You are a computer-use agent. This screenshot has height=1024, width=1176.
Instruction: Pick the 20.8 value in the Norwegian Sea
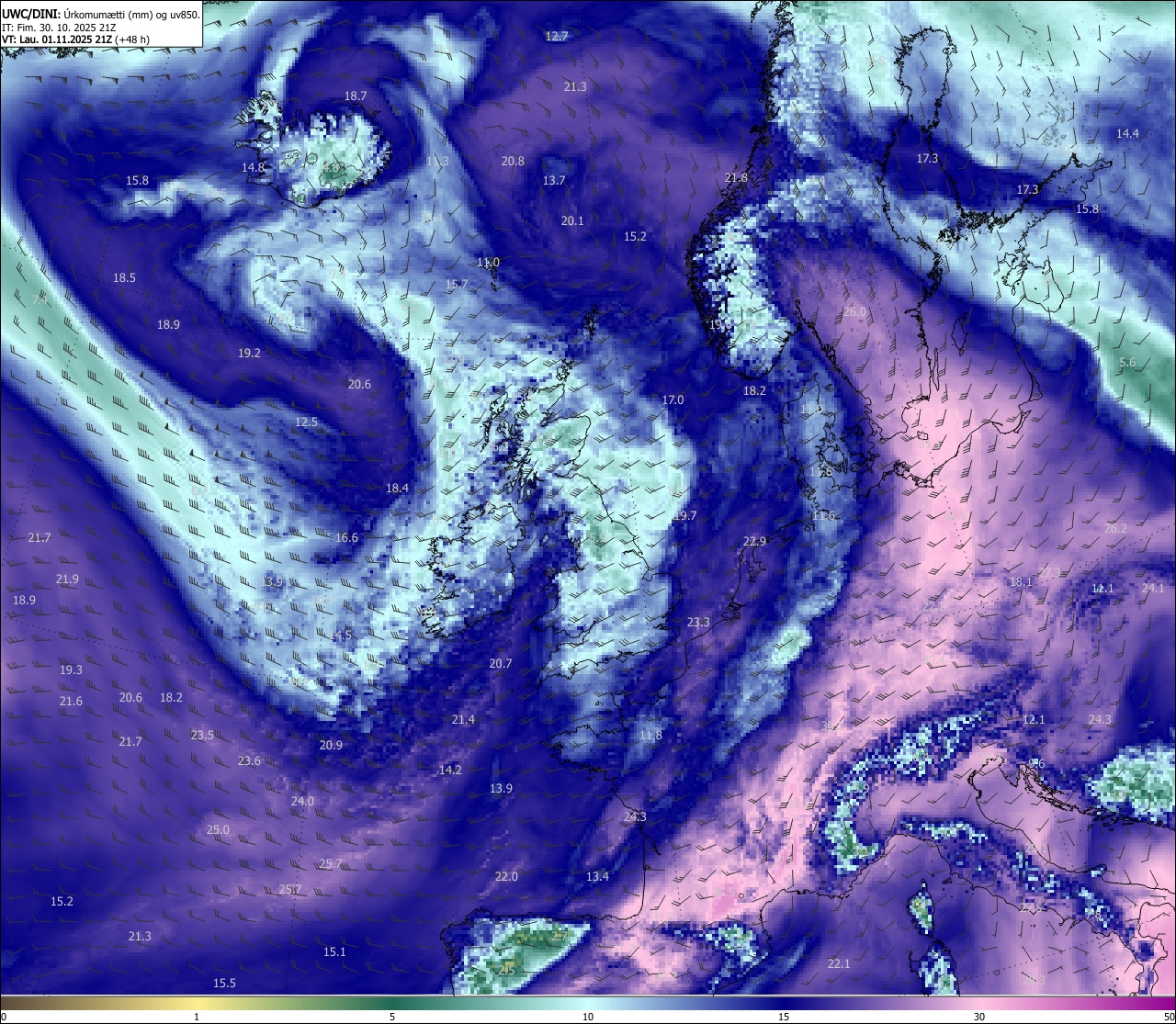(513, 161)
